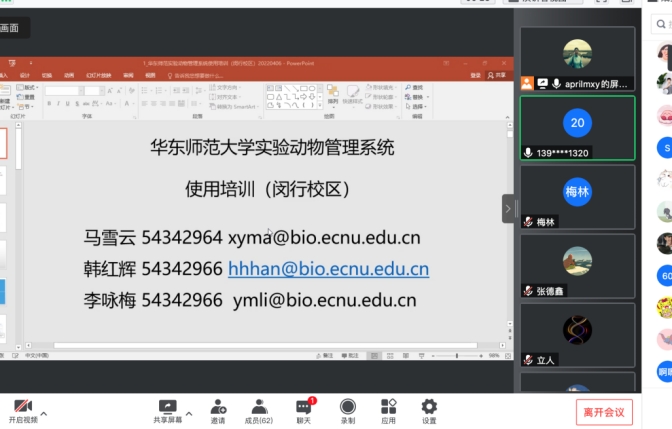
Task: Click muted microphone icon on 张德鑫 tile
Action: tap(528, 291)
